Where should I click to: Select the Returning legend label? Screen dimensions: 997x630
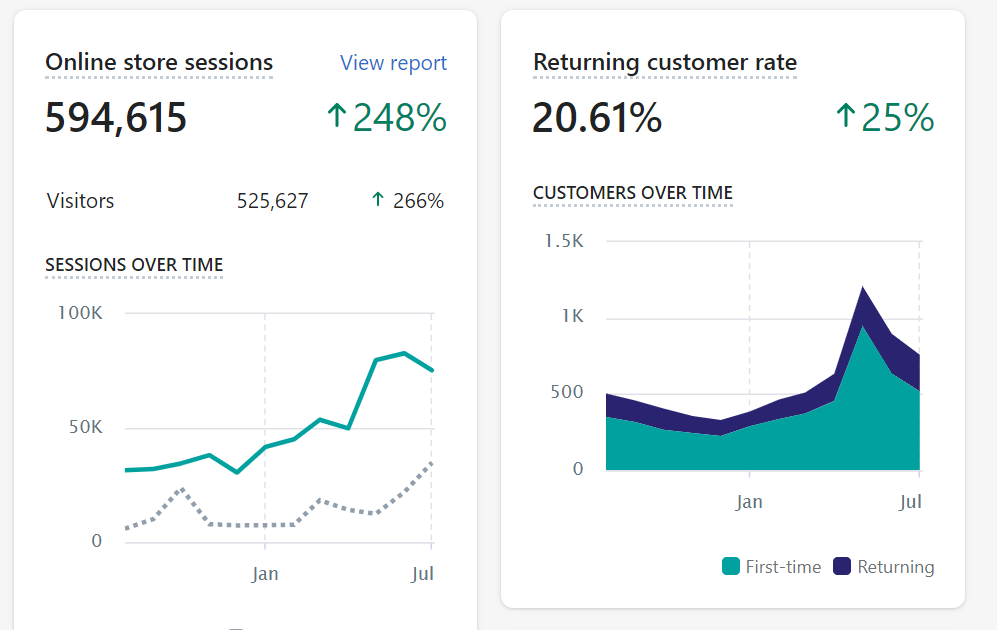pos(895,566)
